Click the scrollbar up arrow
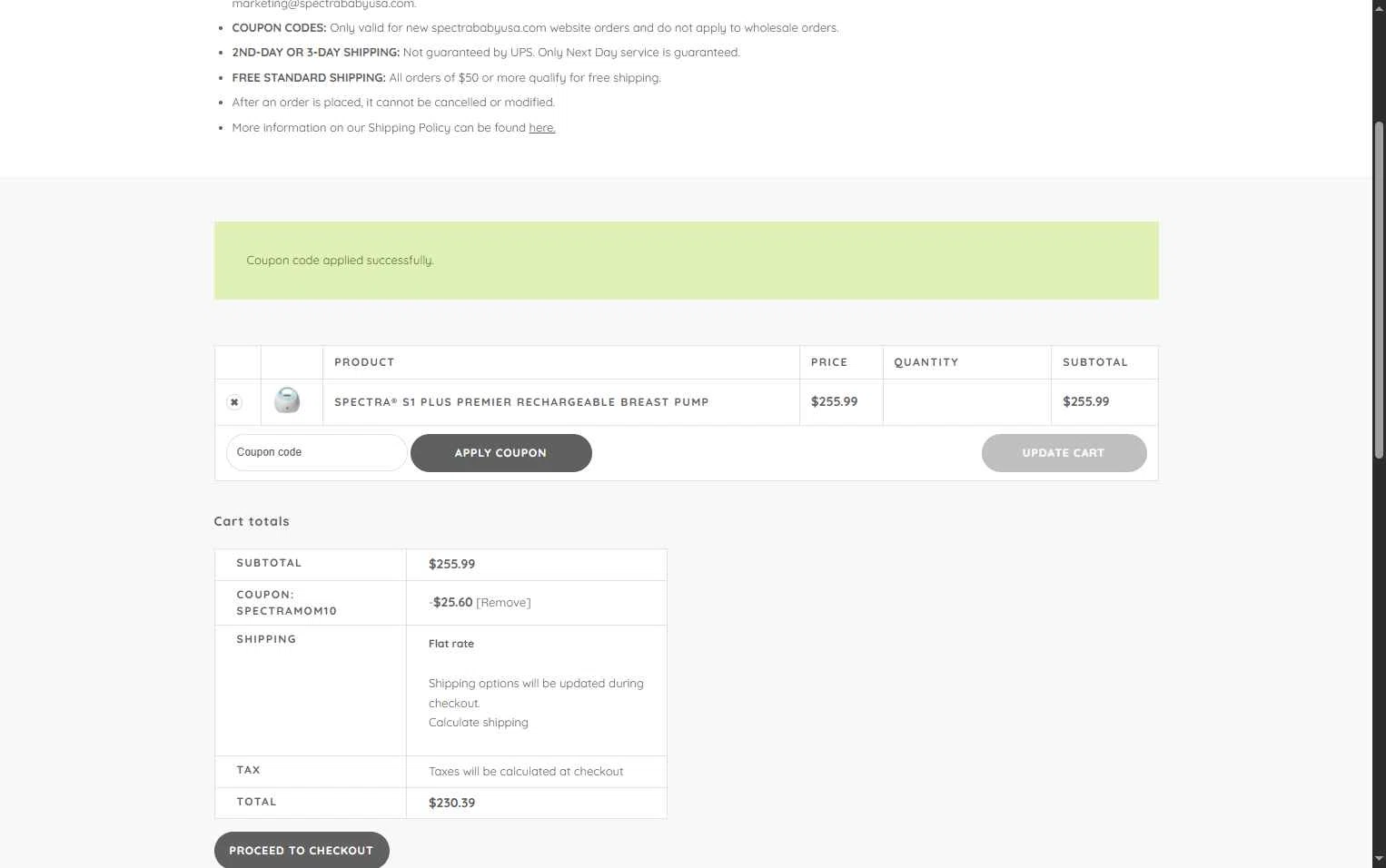 point(1379,7)
